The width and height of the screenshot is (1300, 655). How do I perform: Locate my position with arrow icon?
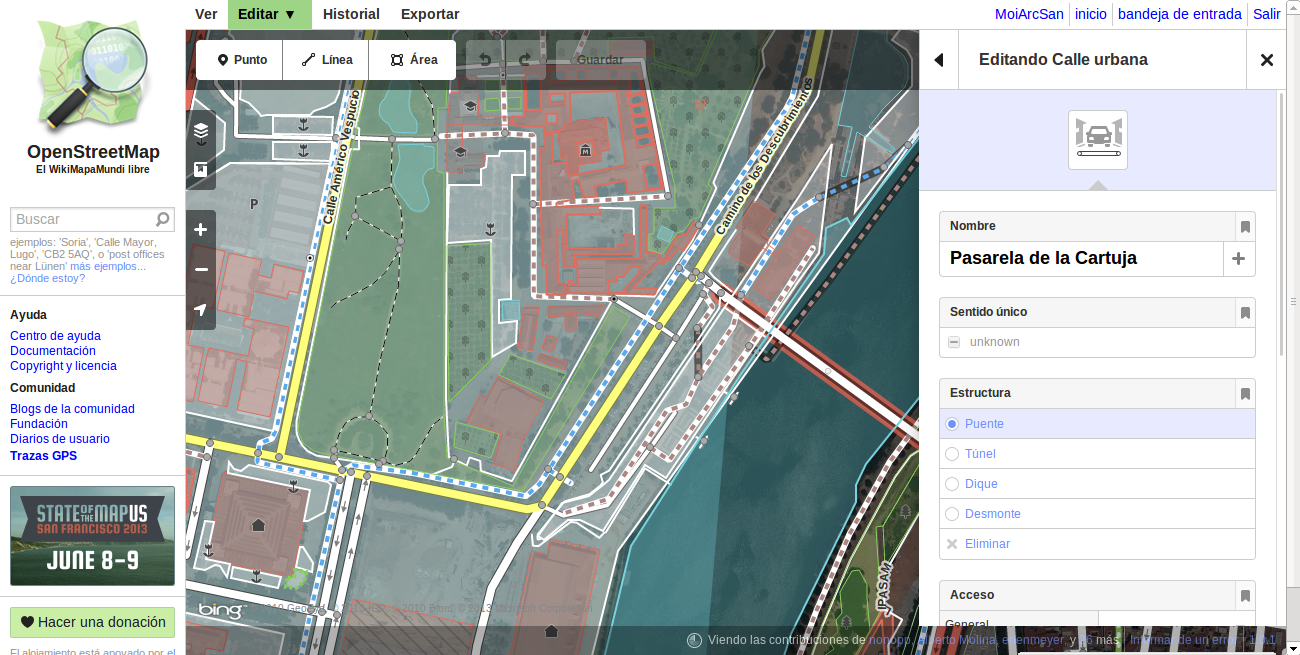click(x=201, y=310)
